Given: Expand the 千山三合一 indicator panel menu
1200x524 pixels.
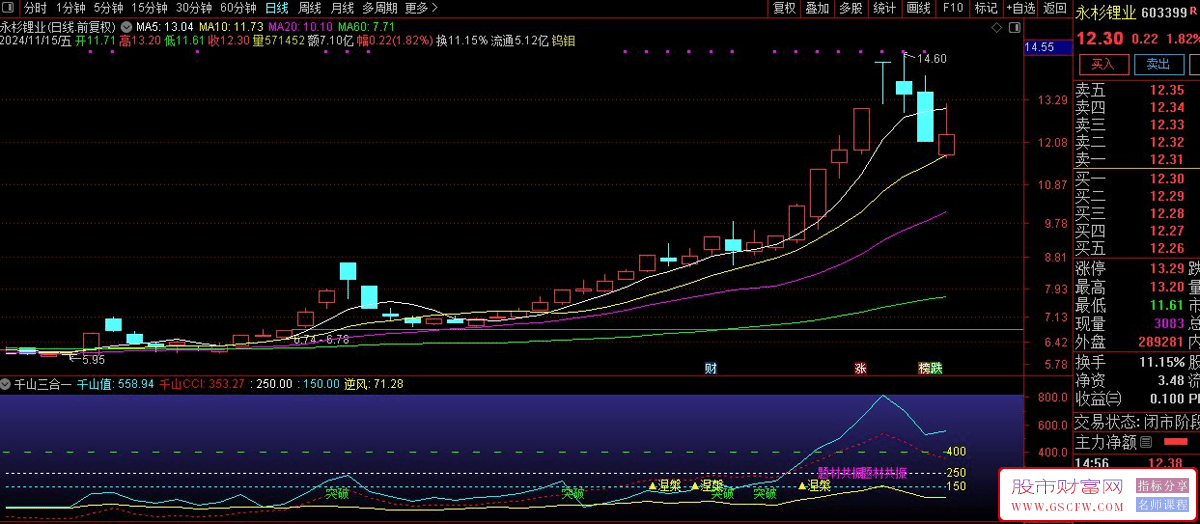Looking at the screenshot, I should click(6, 384).
